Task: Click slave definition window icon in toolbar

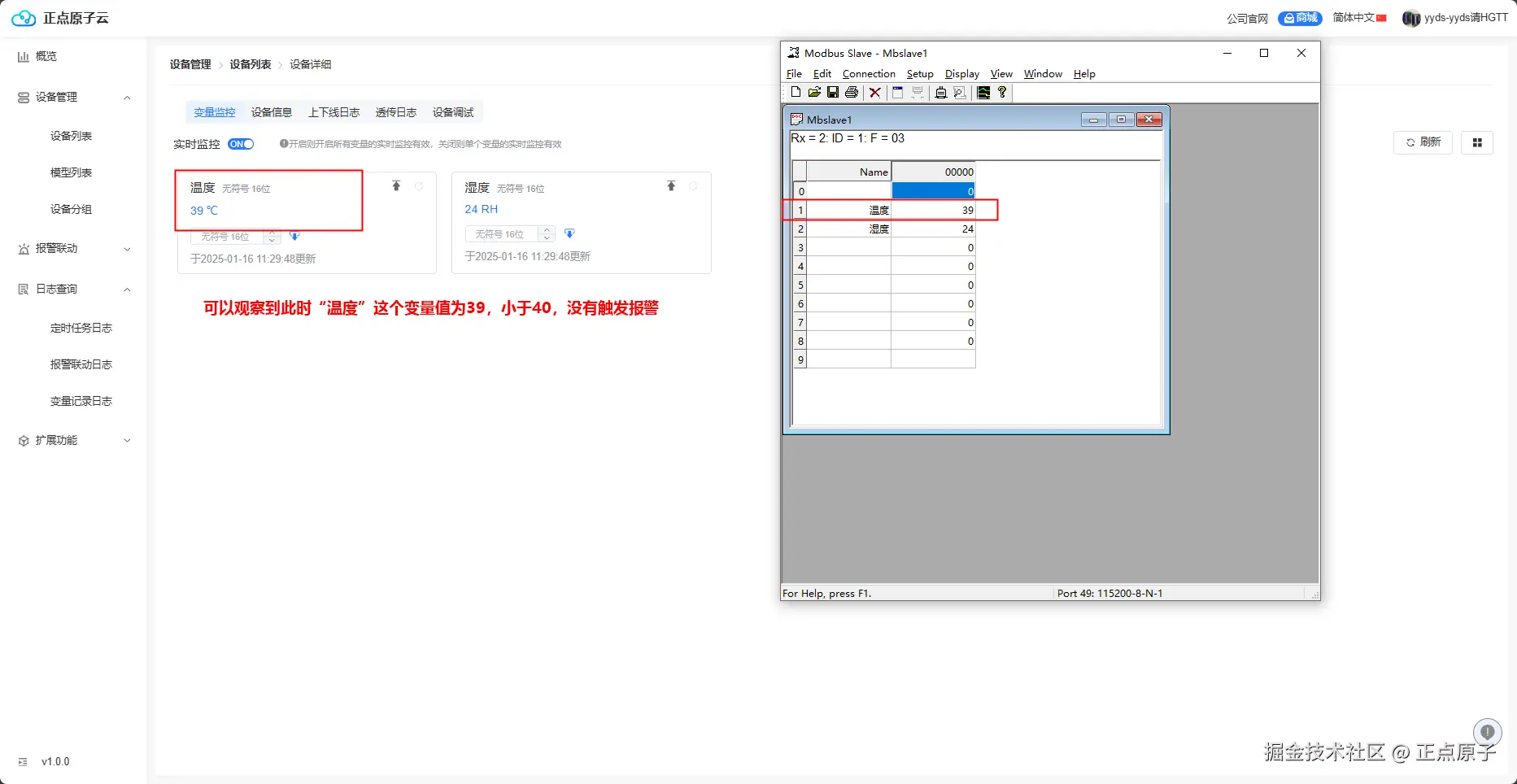Action: [898, 92]
